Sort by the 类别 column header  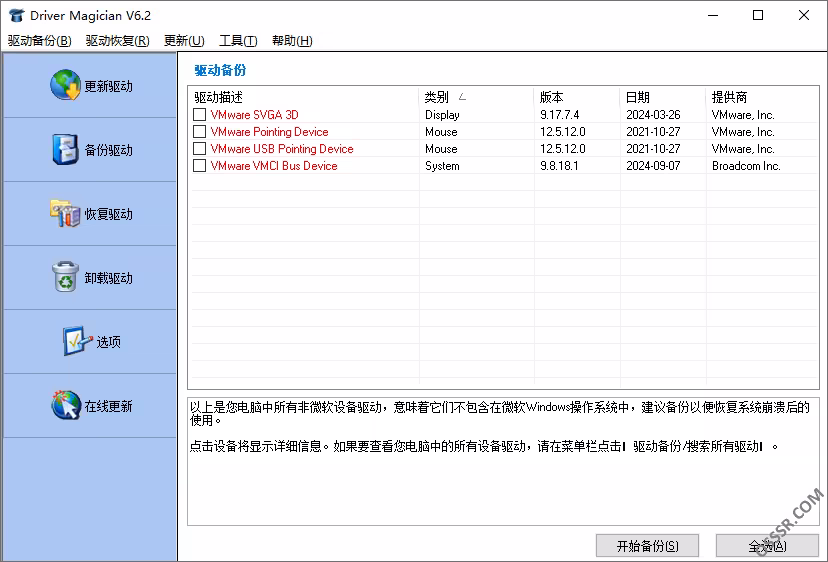pos(476,97)
